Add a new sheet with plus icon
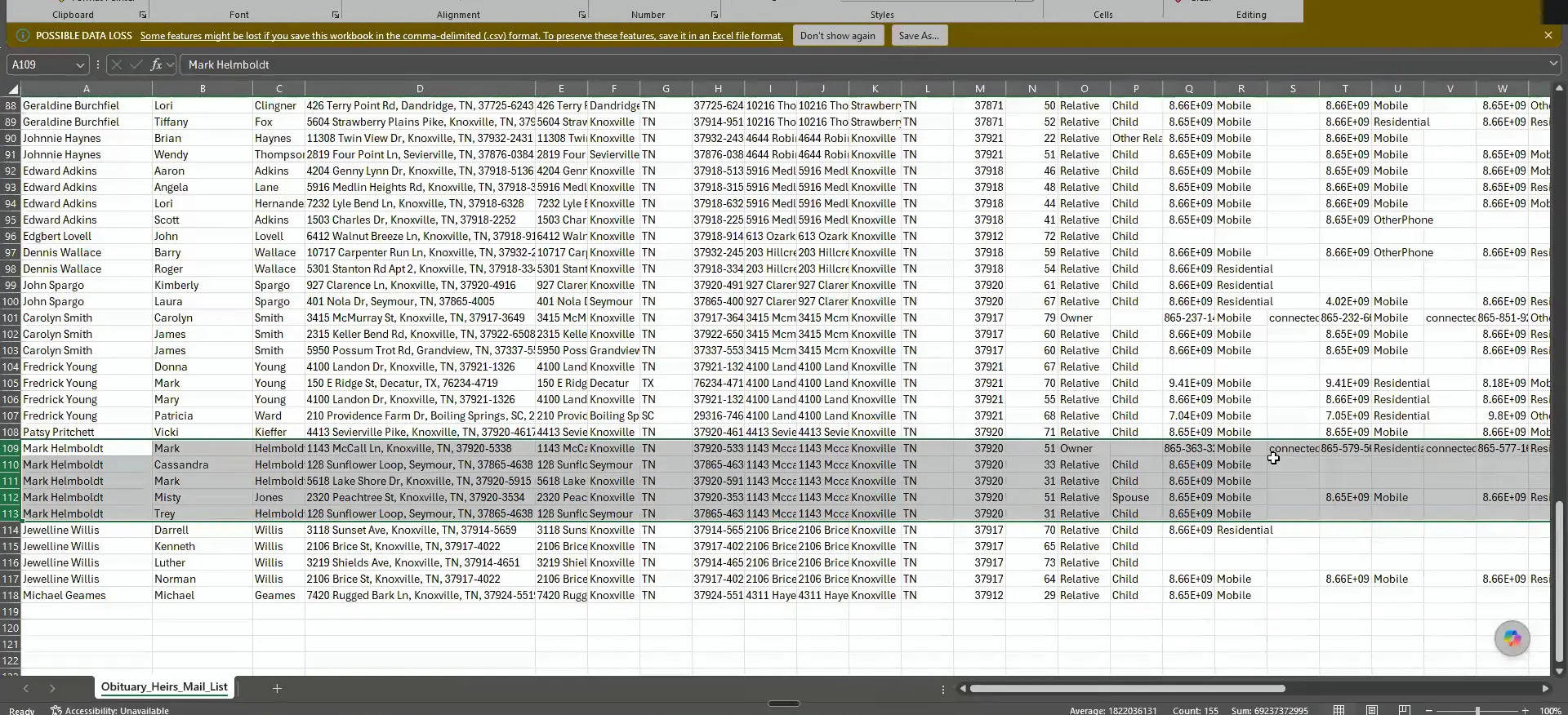The height and width of the screenshot is (715, 1568). pos(277,689)
